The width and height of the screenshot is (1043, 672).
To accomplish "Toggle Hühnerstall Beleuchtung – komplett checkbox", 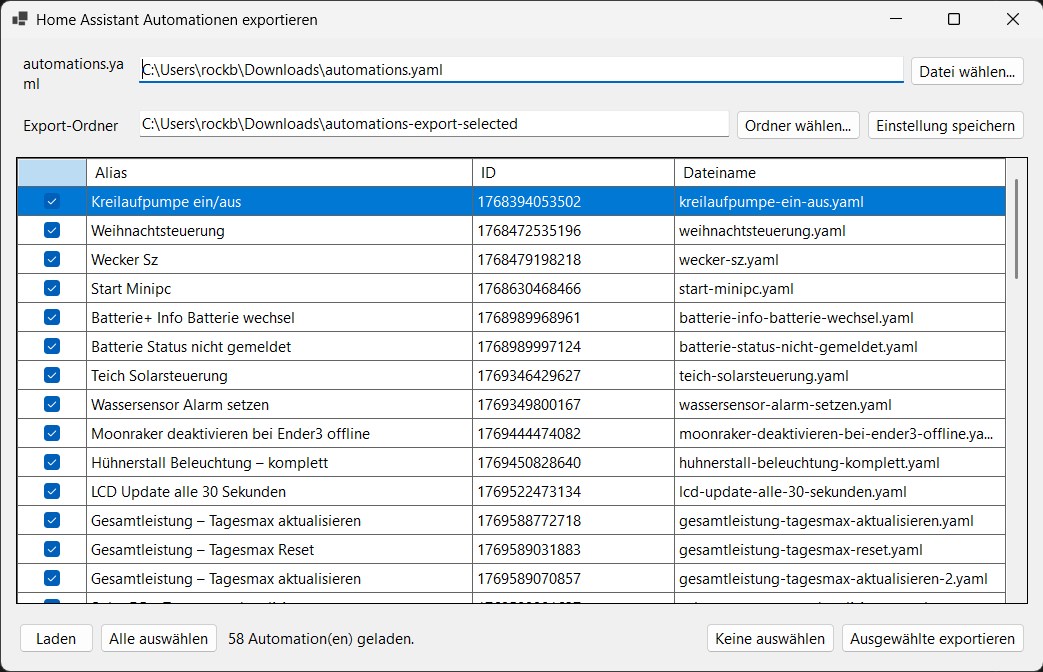I will click(x=52, y=462).
